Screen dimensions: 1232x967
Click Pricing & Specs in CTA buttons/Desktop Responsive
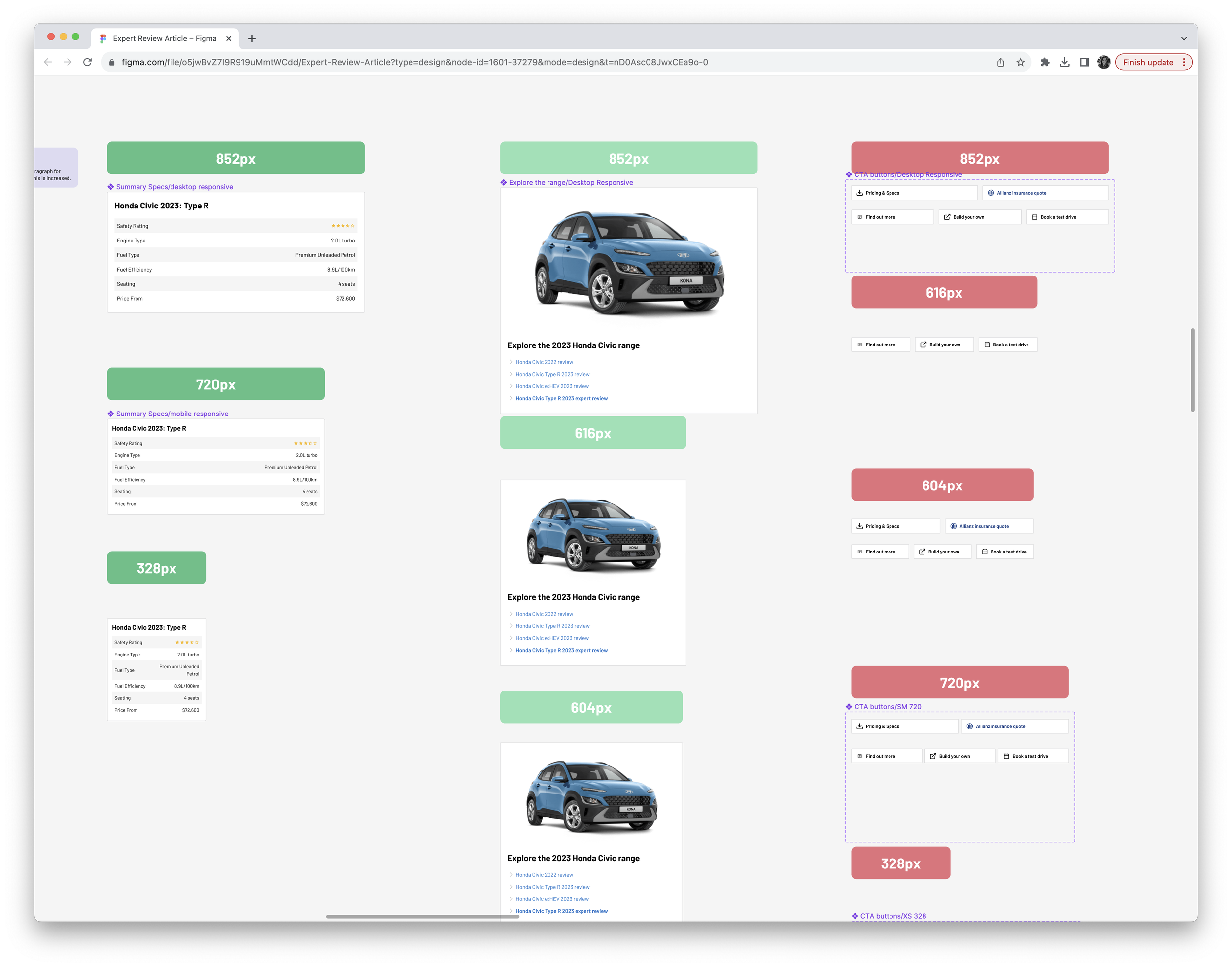point(914,193)
